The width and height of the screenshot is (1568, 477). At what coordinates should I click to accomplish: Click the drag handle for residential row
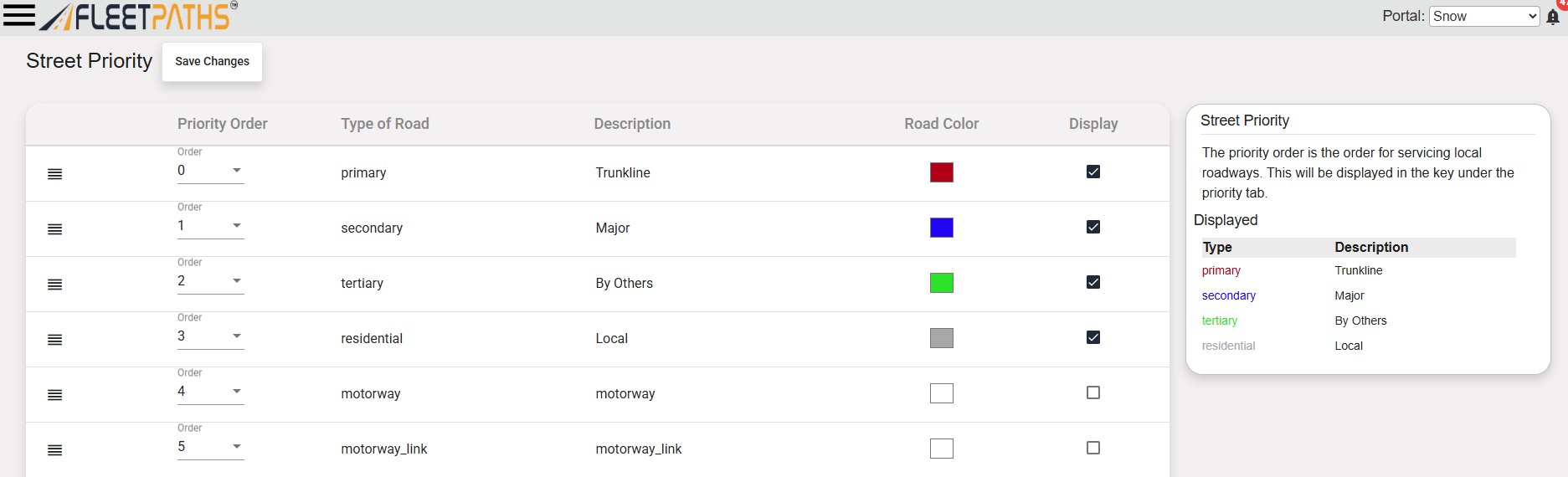pos(55,340)
